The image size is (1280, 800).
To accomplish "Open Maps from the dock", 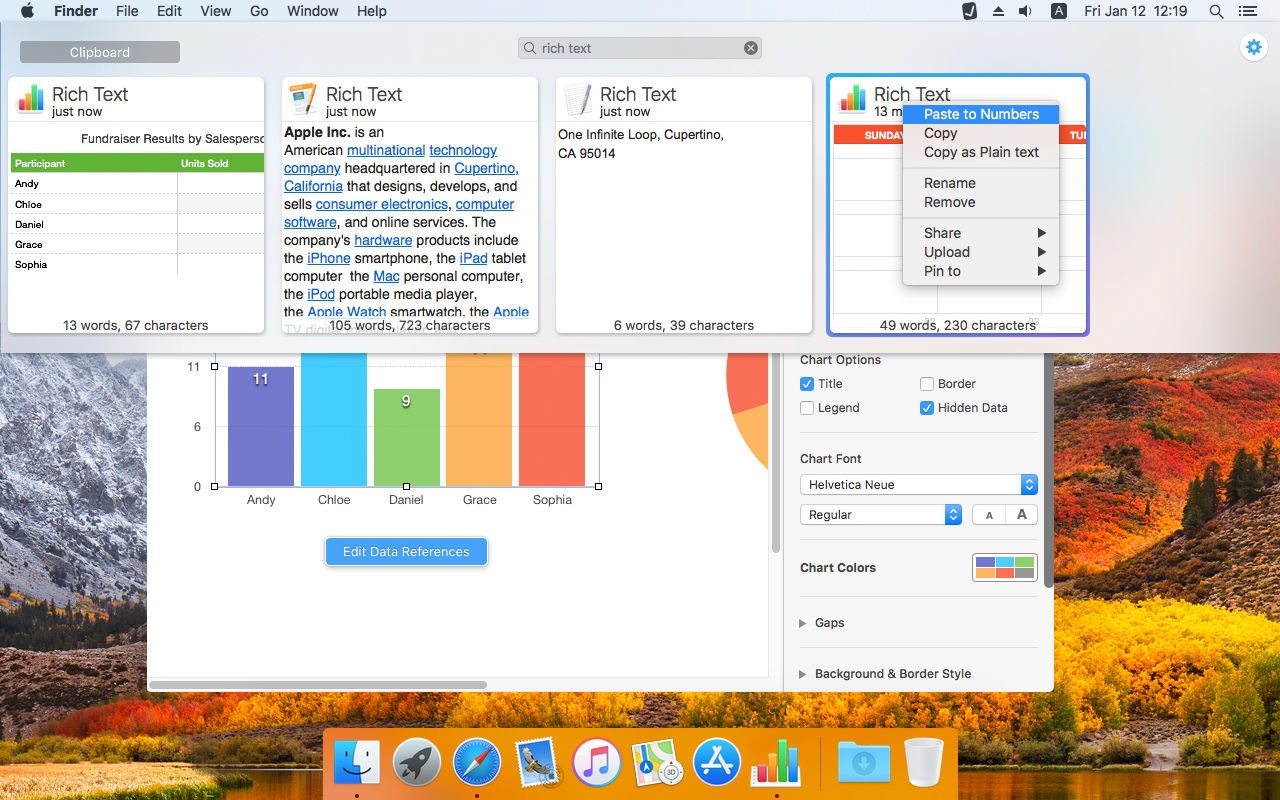I will coord(657,762).
